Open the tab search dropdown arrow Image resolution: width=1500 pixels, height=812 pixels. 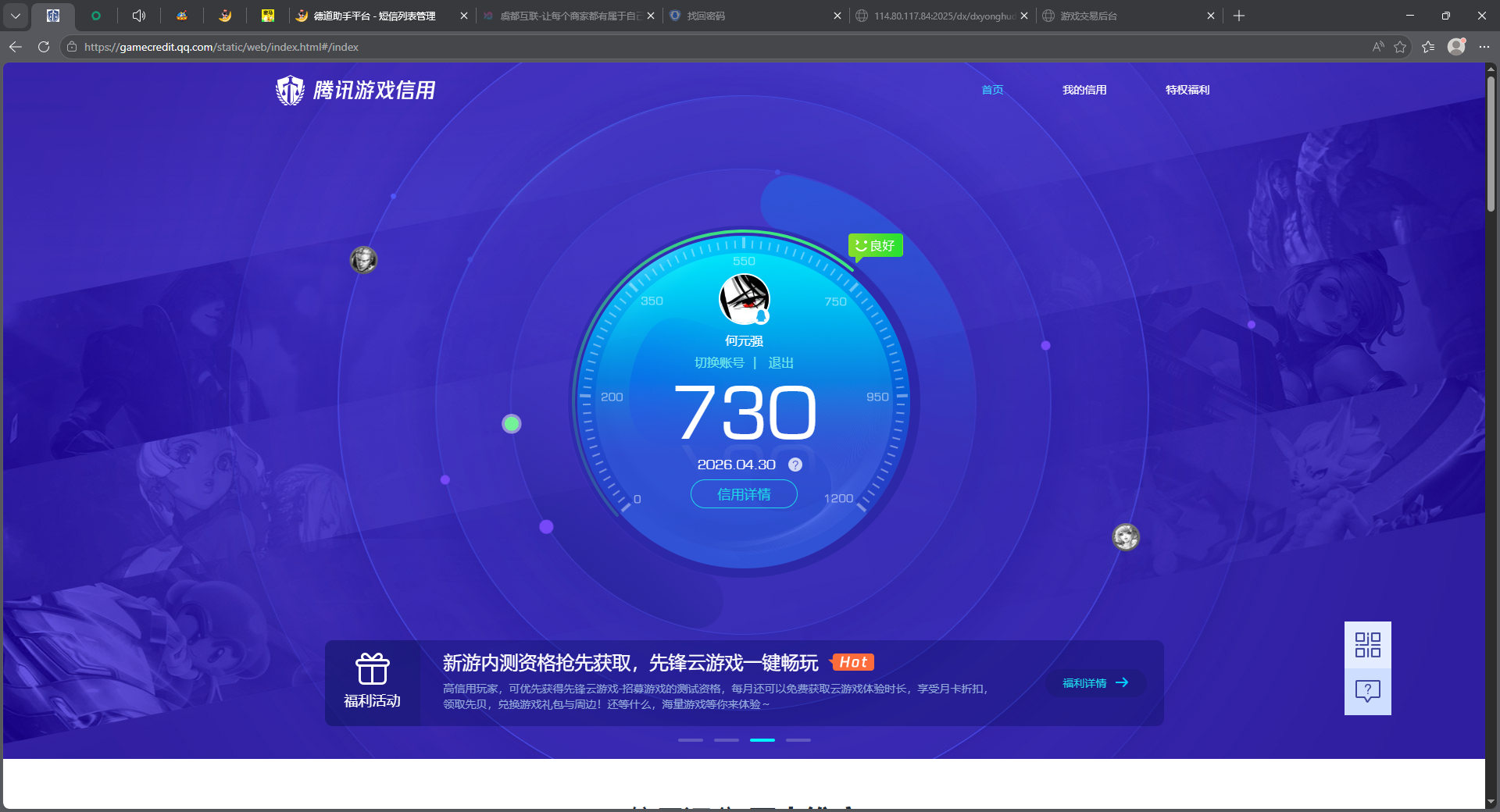coord(16,16)
